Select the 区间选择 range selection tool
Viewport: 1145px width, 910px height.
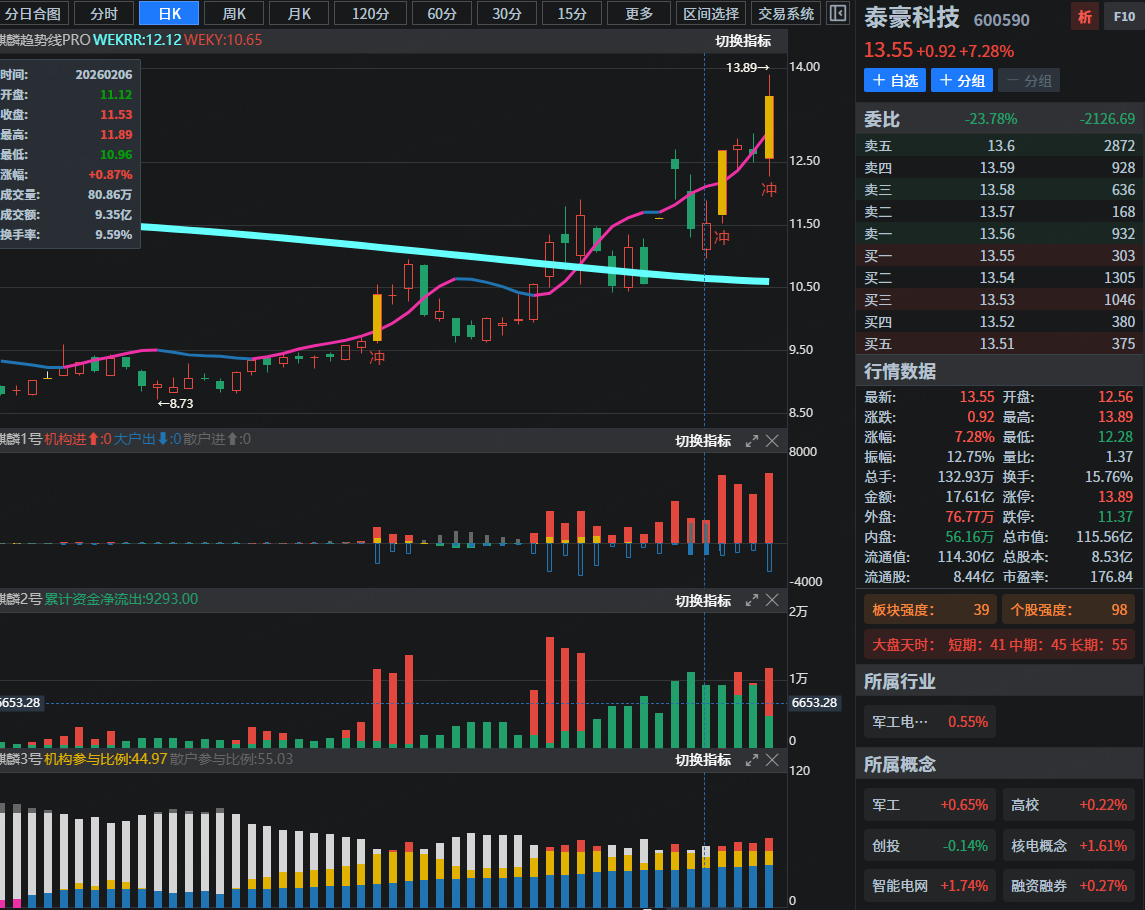(711, 14)
